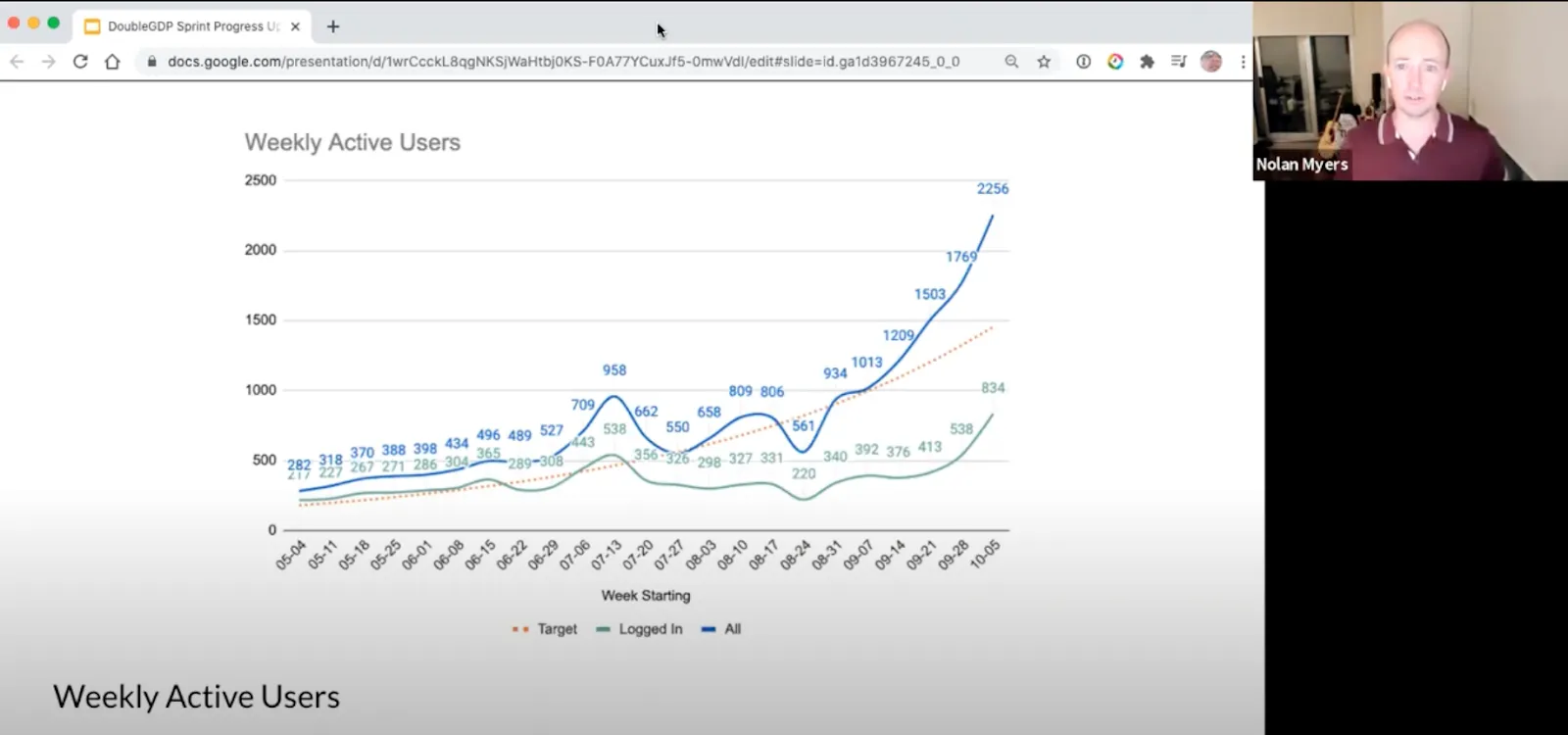Click the chart title Weekly Active Users
The height and width of the screenshot is (735, 1568).
[353, 142]
